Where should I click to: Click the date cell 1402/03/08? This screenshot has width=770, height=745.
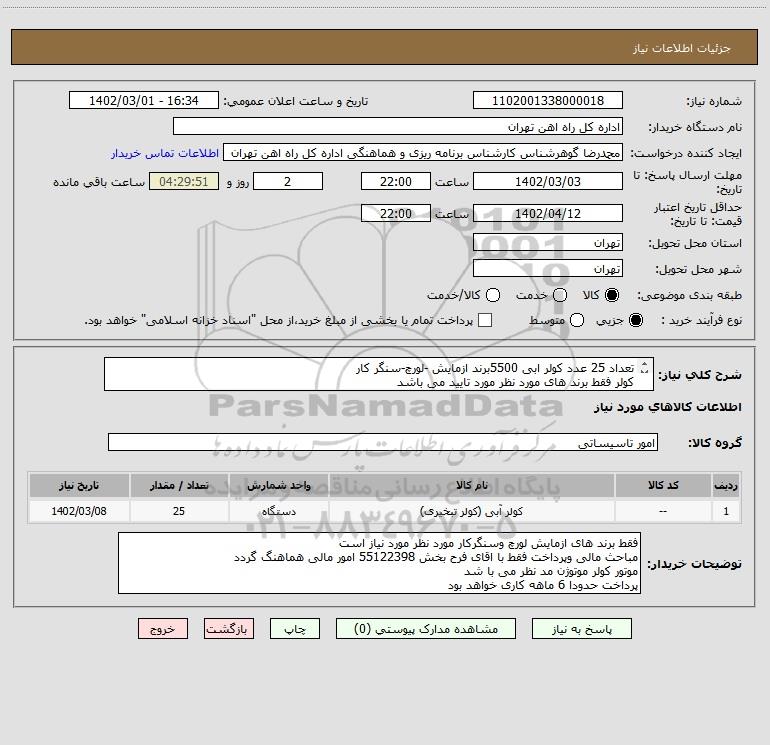tap(79, 511)
